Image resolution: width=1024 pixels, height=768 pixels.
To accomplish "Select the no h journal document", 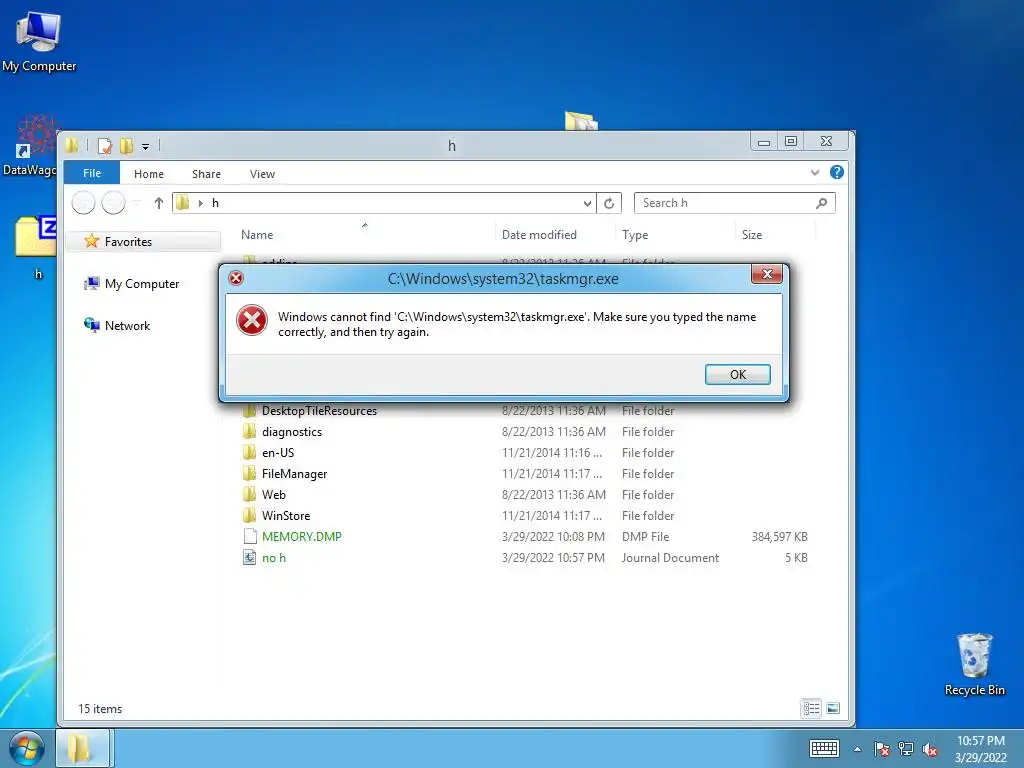I will [274, 558].
